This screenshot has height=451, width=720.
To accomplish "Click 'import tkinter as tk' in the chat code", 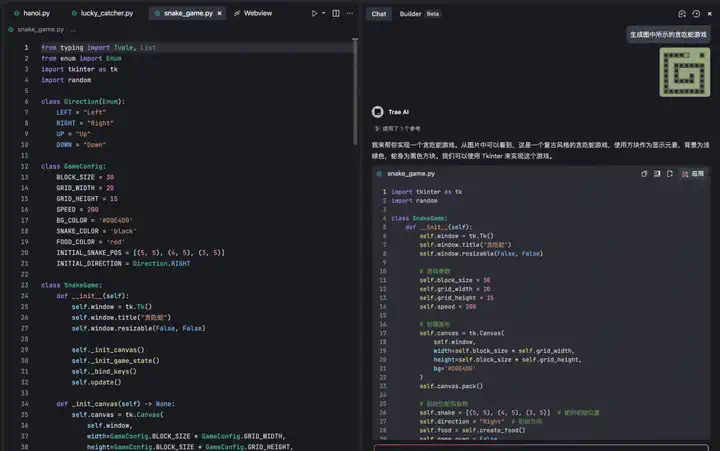I will point(427,192).
